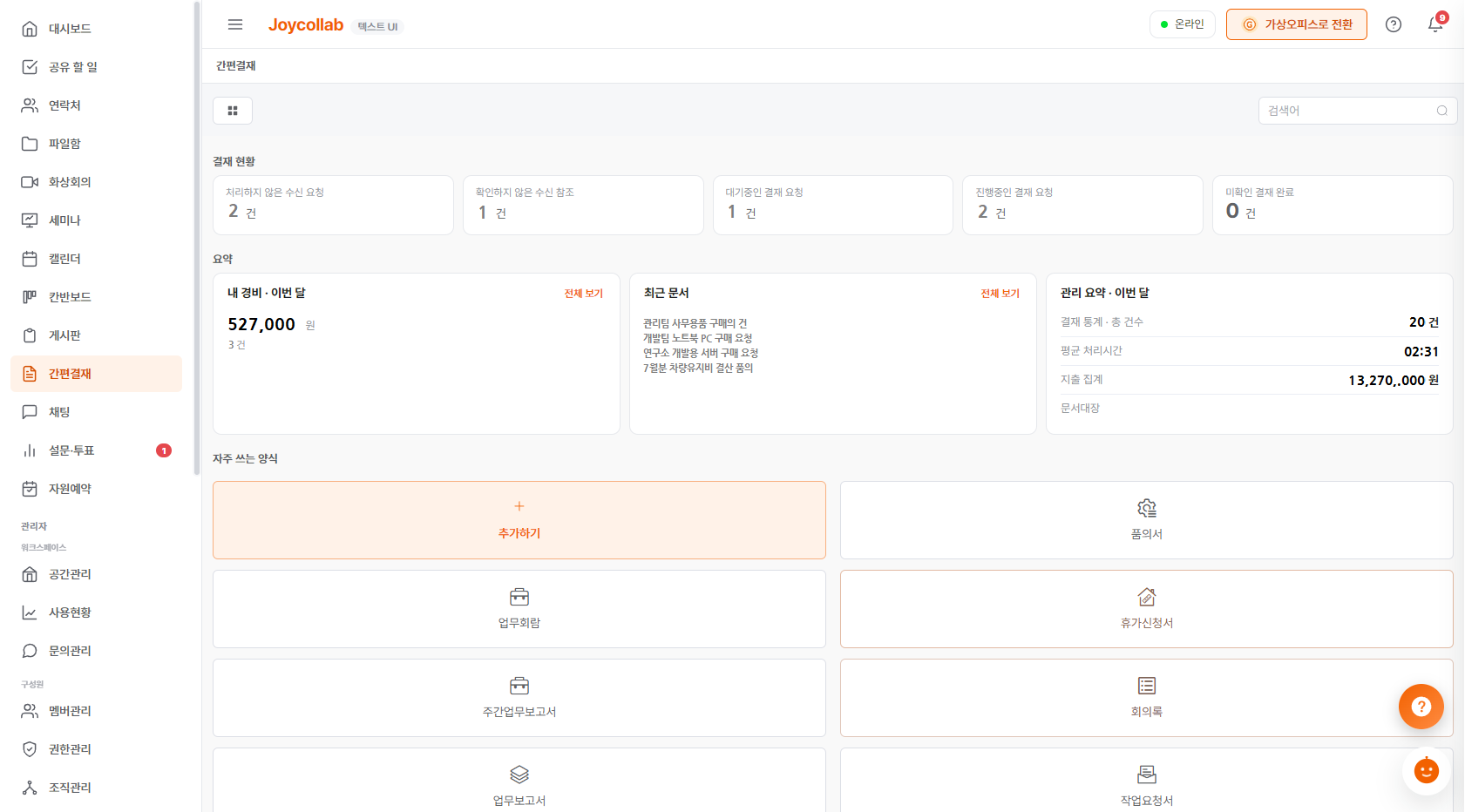Open the smiley chatbot floating button
1465x812 pixels.
pyautogui.click(x=1427, y=771)
